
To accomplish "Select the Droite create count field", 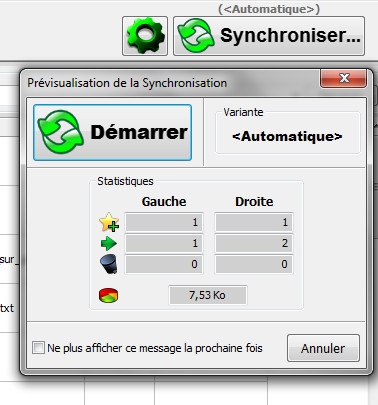I will (x=254, y=222).
